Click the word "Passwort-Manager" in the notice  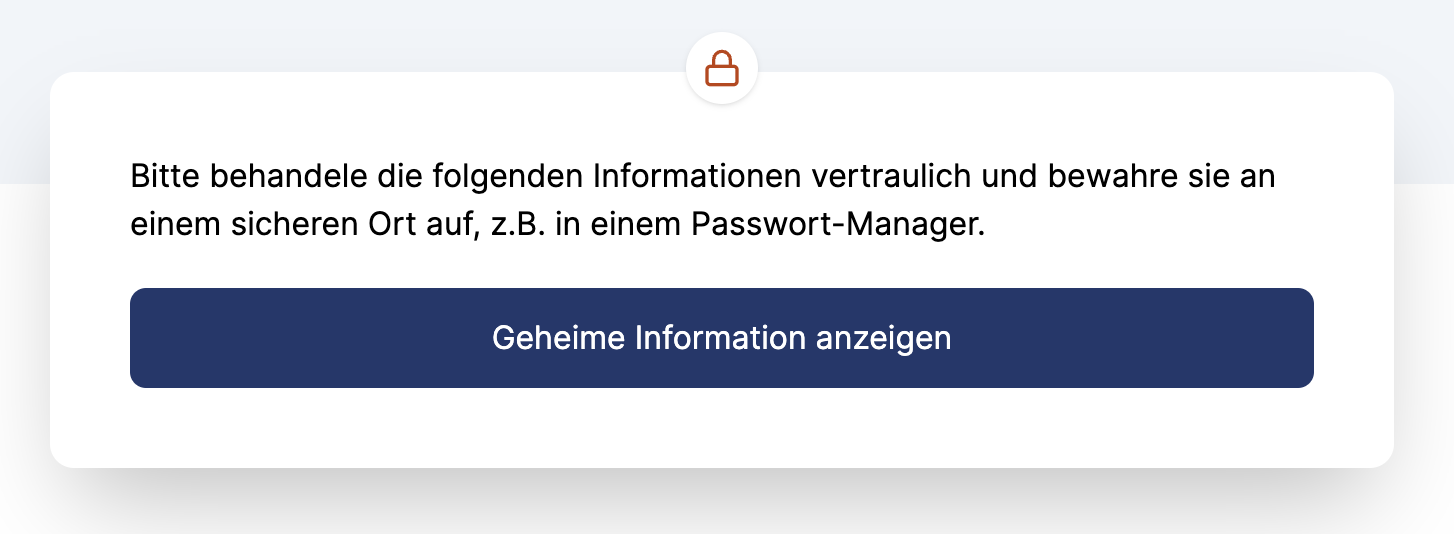838,225
